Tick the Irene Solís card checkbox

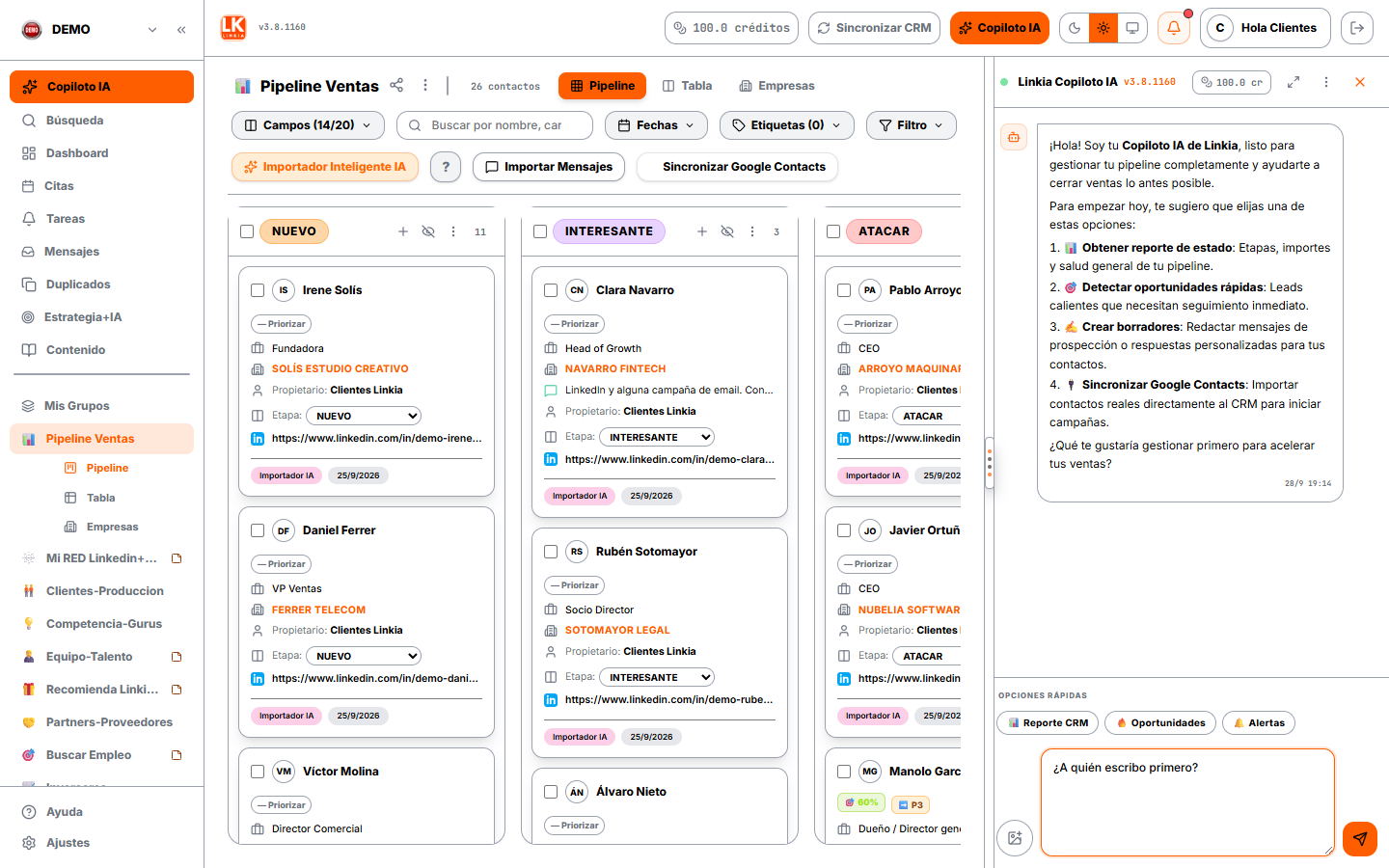coord(258,290)
